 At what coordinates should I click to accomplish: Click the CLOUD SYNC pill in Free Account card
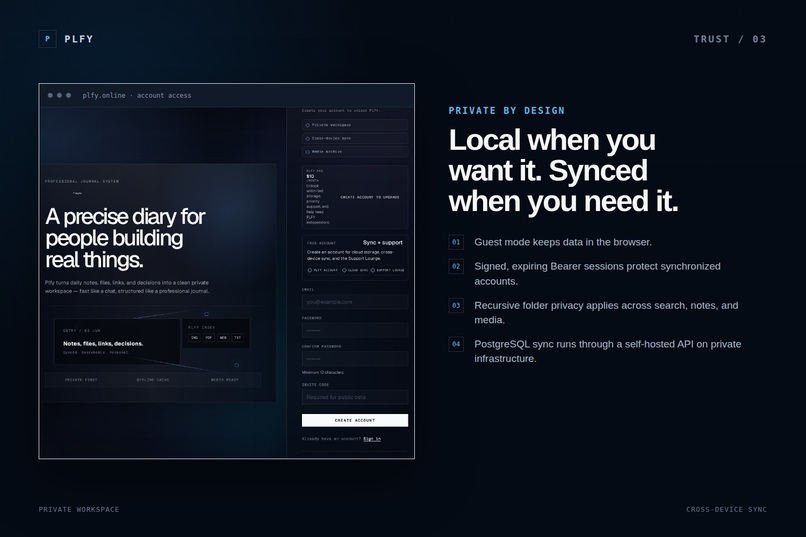[355, 270]
